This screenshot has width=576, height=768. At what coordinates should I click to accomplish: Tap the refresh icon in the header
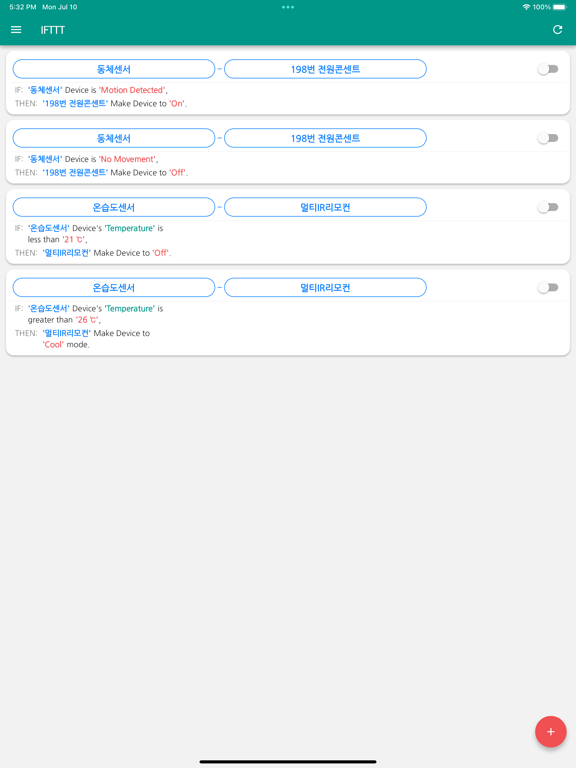coord(557,30)
